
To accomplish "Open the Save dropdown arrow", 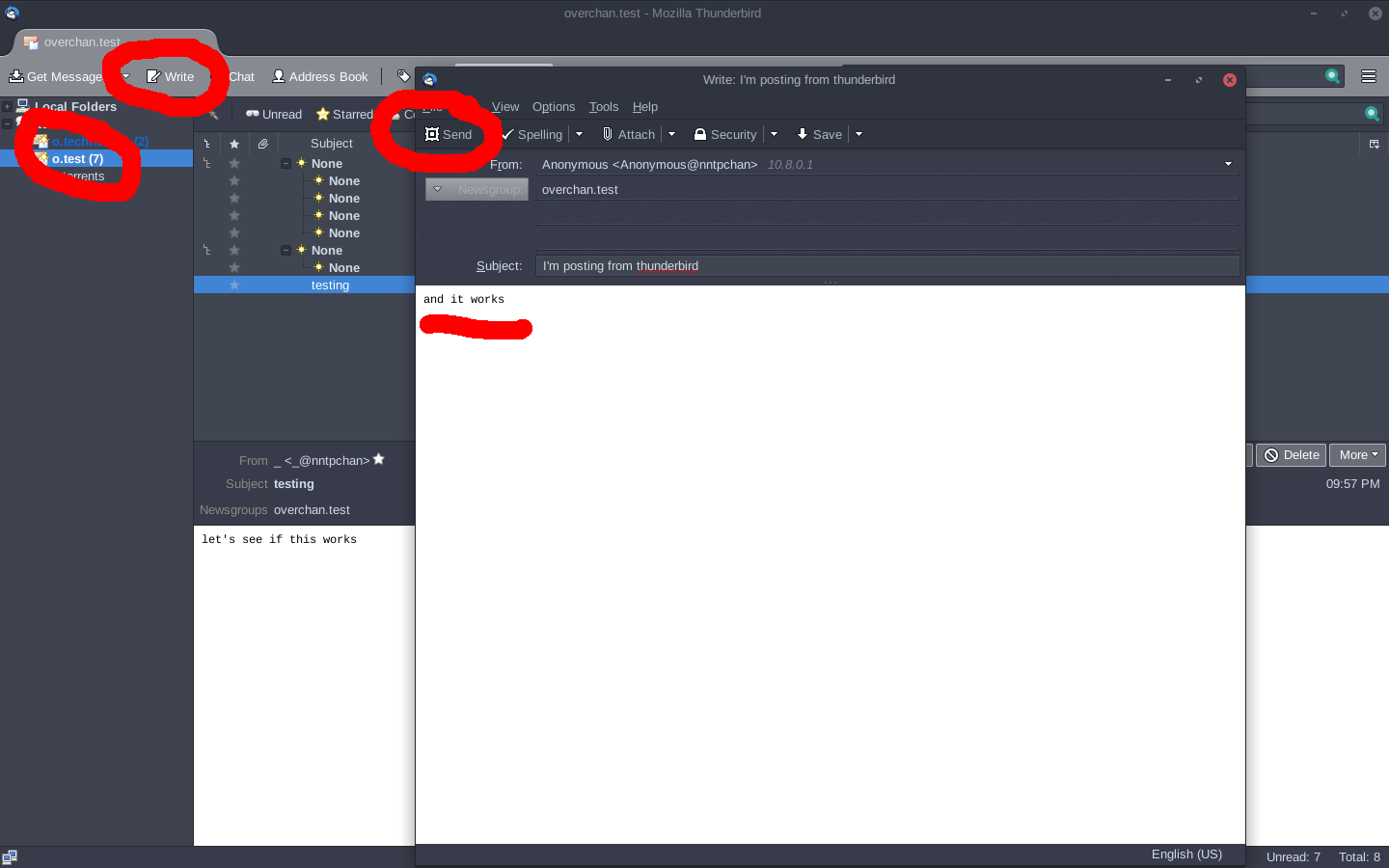I will tap(858, 134).
